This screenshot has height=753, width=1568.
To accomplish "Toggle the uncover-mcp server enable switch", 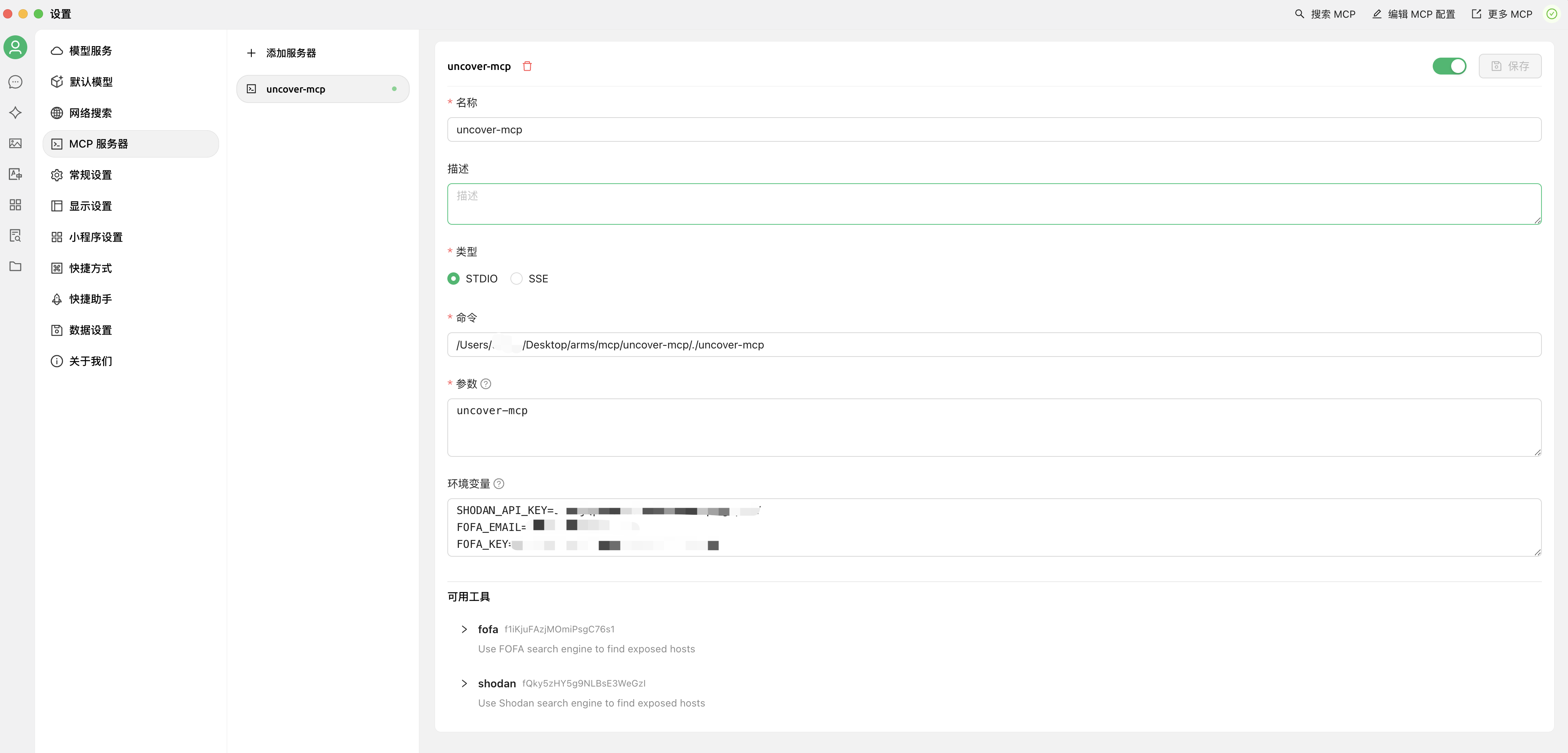I will point(1449,66).
